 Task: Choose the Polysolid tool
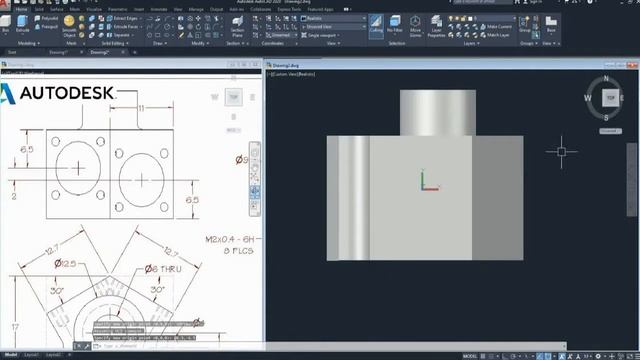tap(47, 18)
